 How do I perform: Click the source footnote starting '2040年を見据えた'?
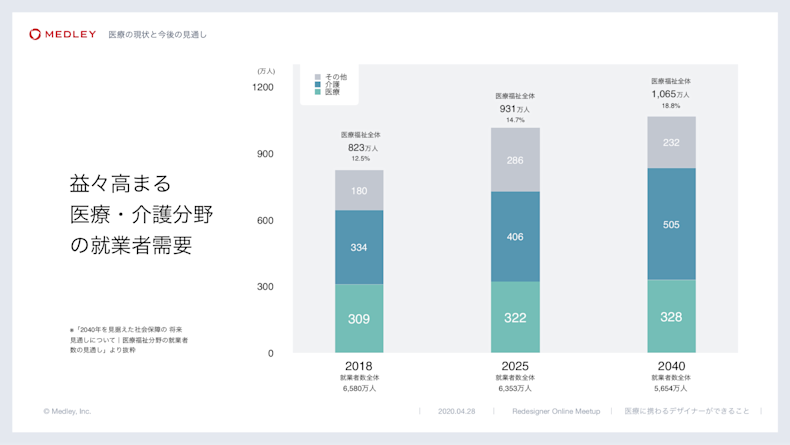click(x=129, y=340)
